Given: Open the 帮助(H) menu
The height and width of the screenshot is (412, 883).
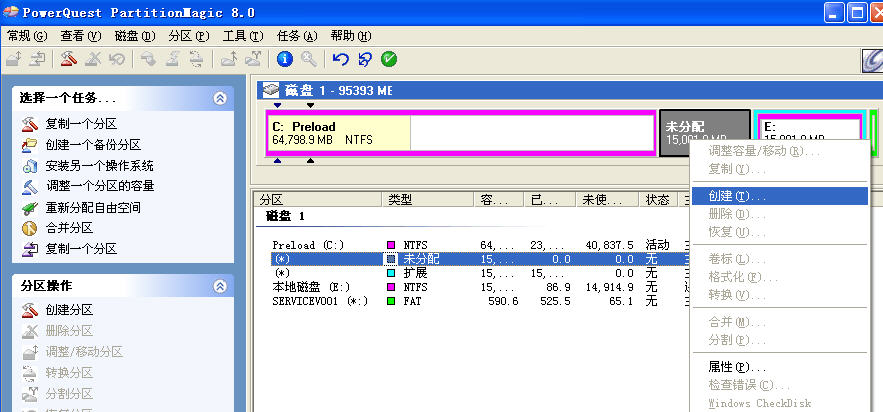Looking at the screenshot, I should coord(351,36).
